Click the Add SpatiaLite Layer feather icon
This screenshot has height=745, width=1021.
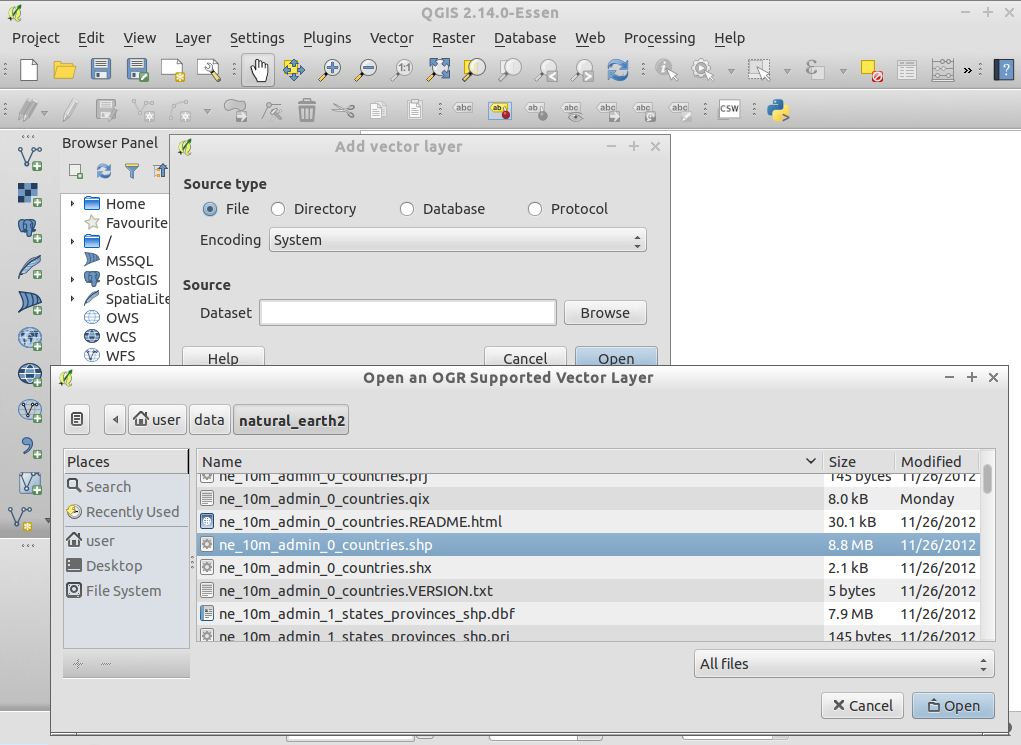pos(30,267)
